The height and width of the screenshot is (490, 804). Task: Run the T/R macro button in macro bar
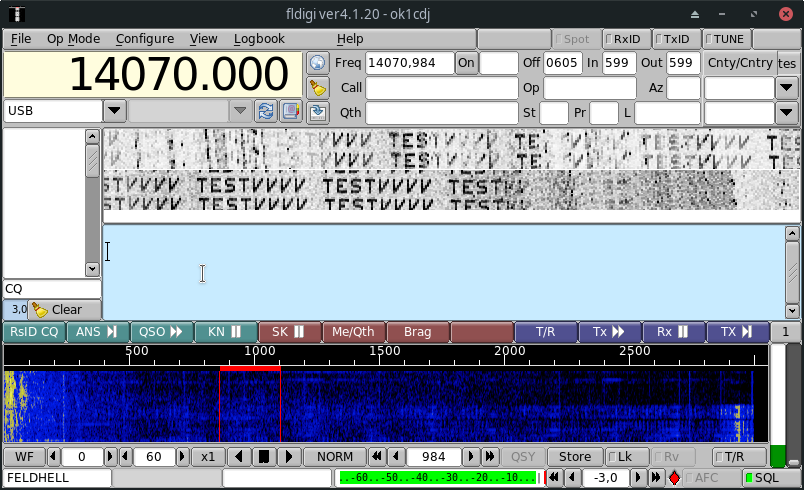546,332
